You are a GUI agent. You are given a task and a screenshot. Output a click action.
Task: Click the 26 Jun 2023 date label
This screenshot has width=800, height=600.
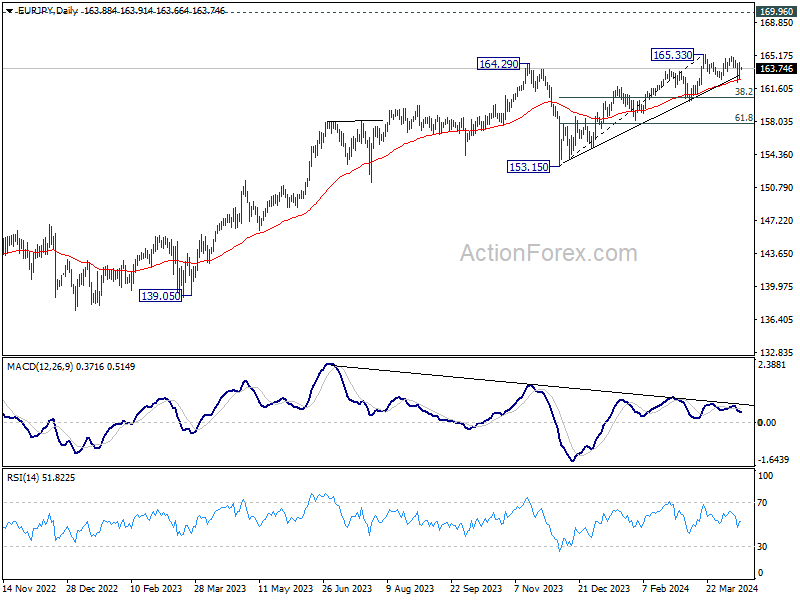point(347,588)
